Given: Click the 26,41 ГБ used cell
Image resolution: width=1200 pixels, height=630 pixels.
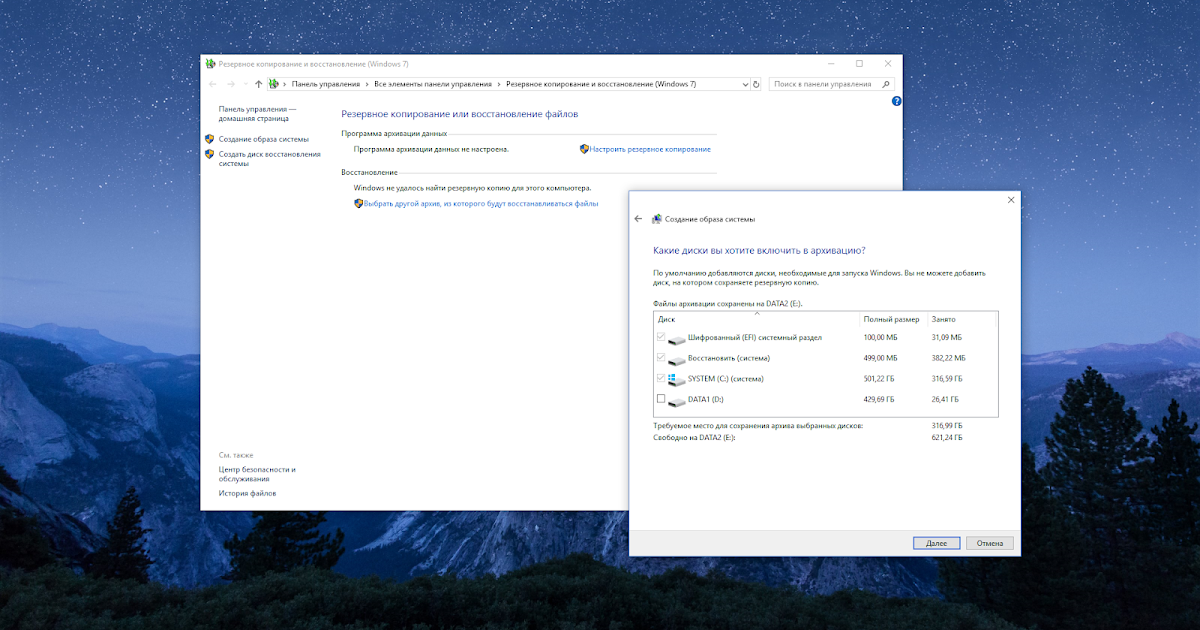Looking at the screenshot, I should tap(945, 400).
